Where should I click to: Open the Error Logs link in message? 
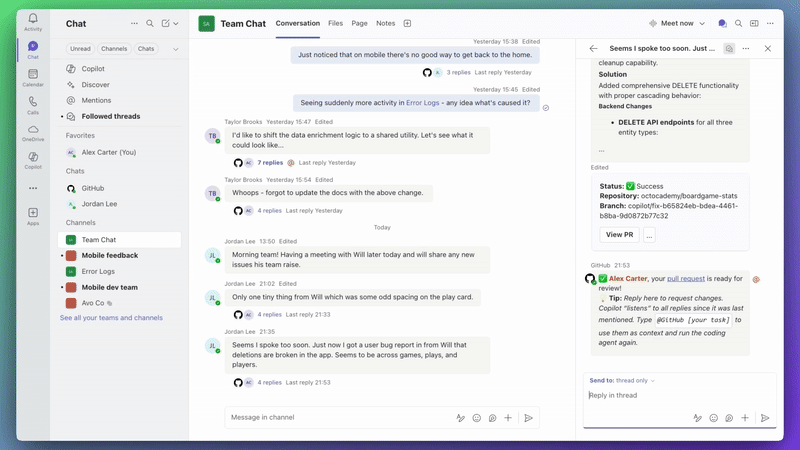point(422,103)
